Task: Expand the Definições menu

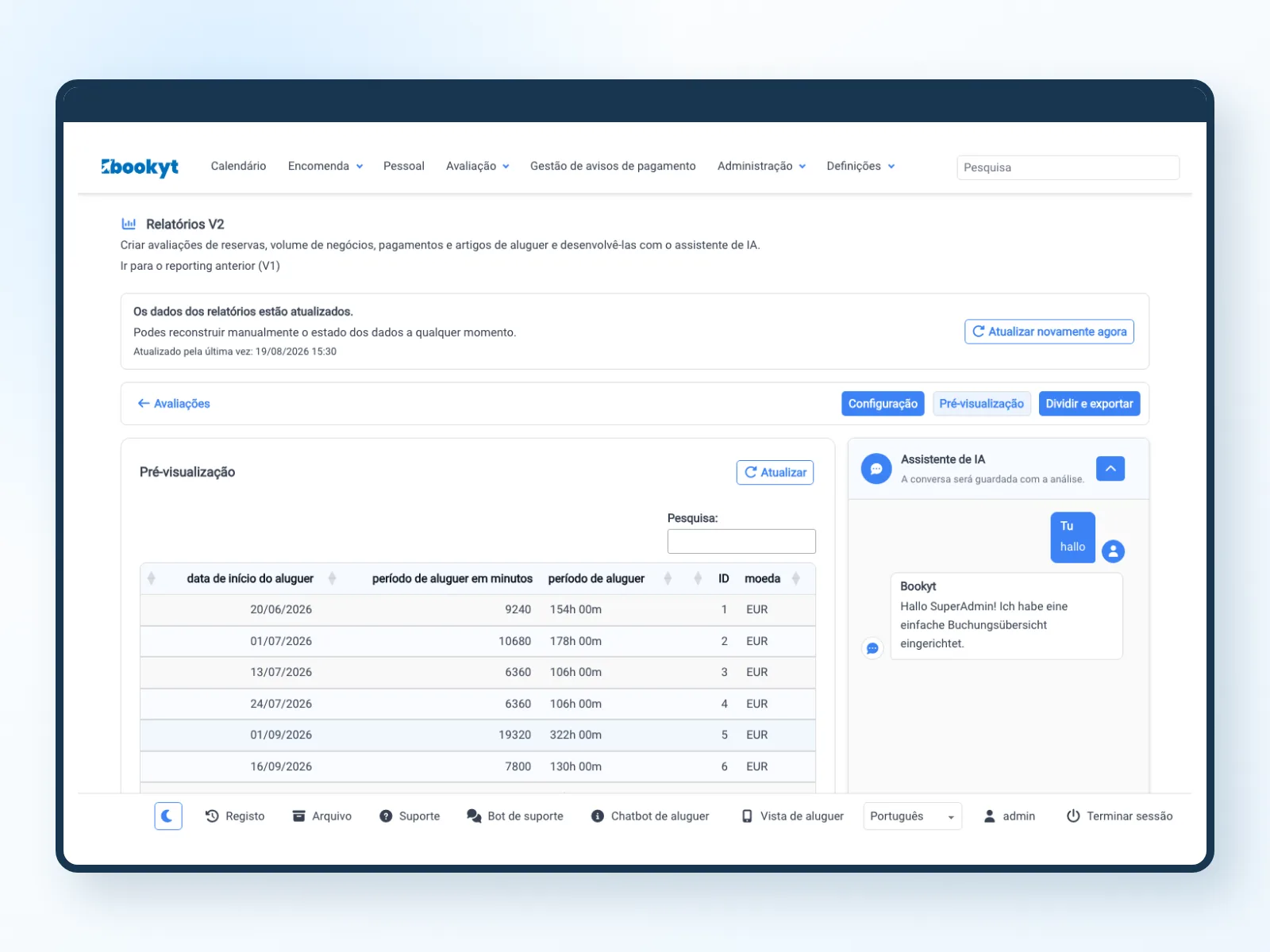Action: pos(860,166)
